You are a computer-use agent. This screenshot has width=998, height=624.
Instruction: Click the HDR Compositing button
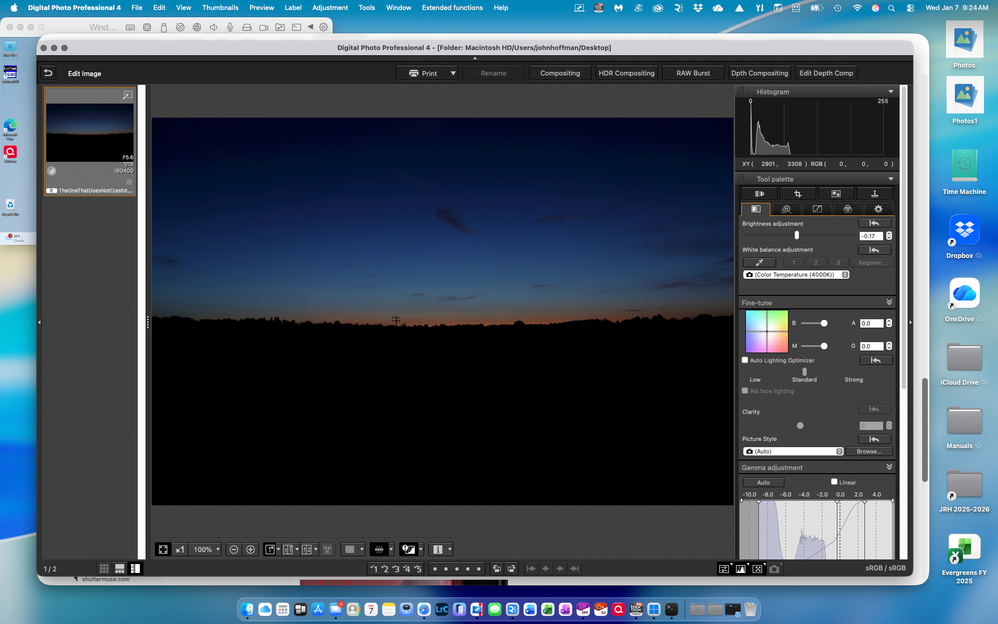(x=627, y=73)
